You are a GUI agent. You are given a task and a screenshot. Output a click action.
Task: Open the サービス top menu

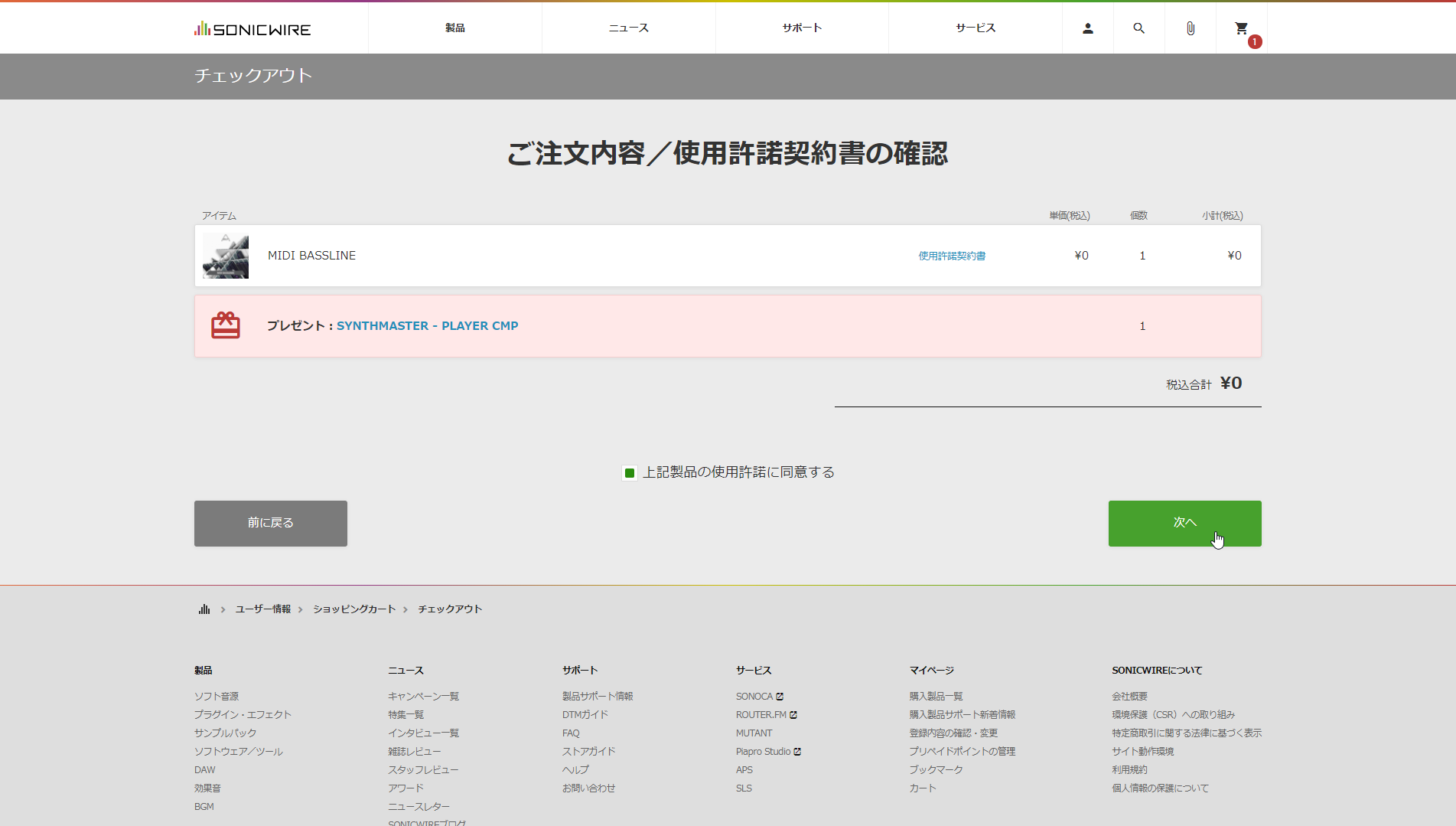[x=976, y=28]
